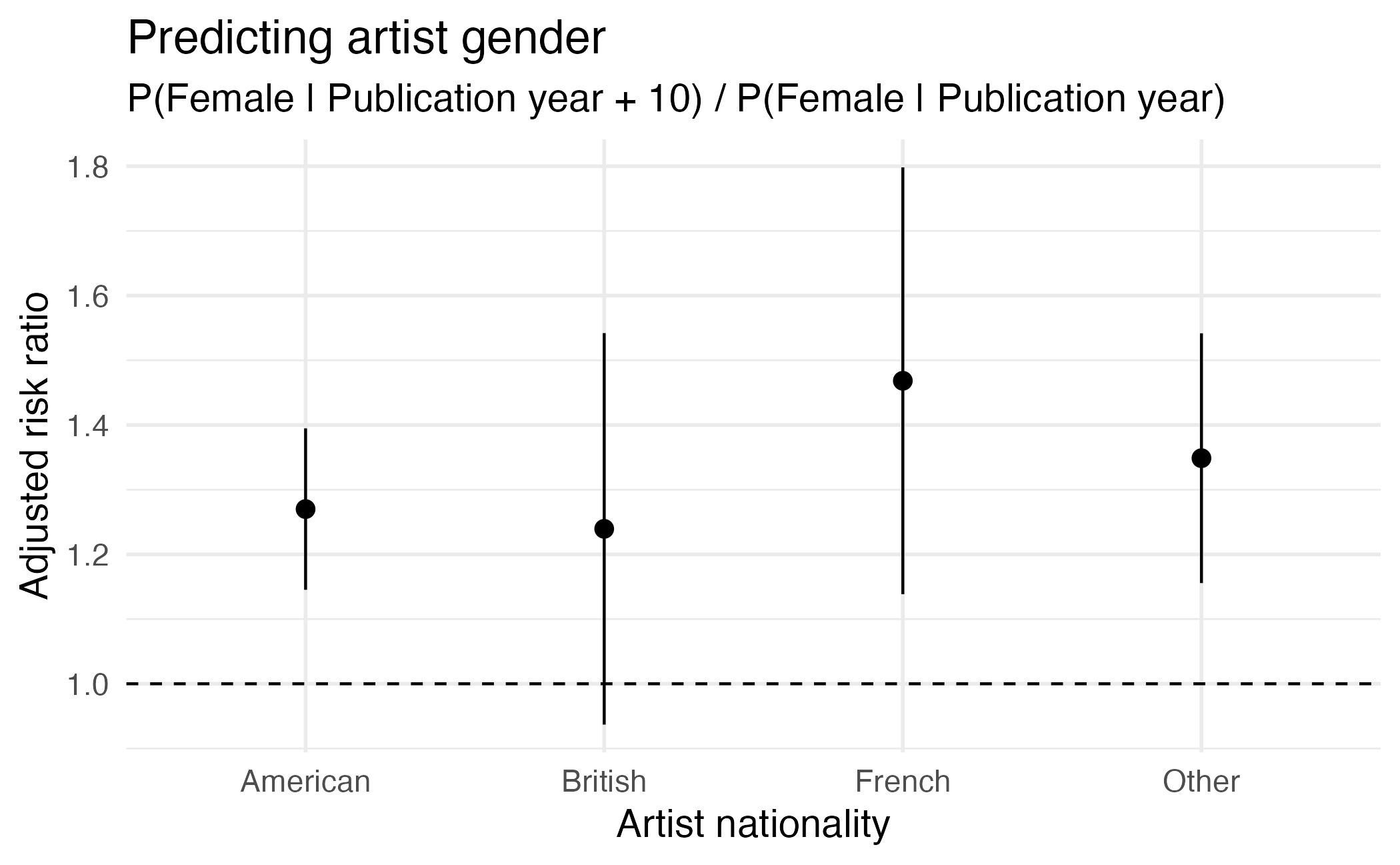
Task: Click the "Artist nationality" x-axis title
Action: 753,824
